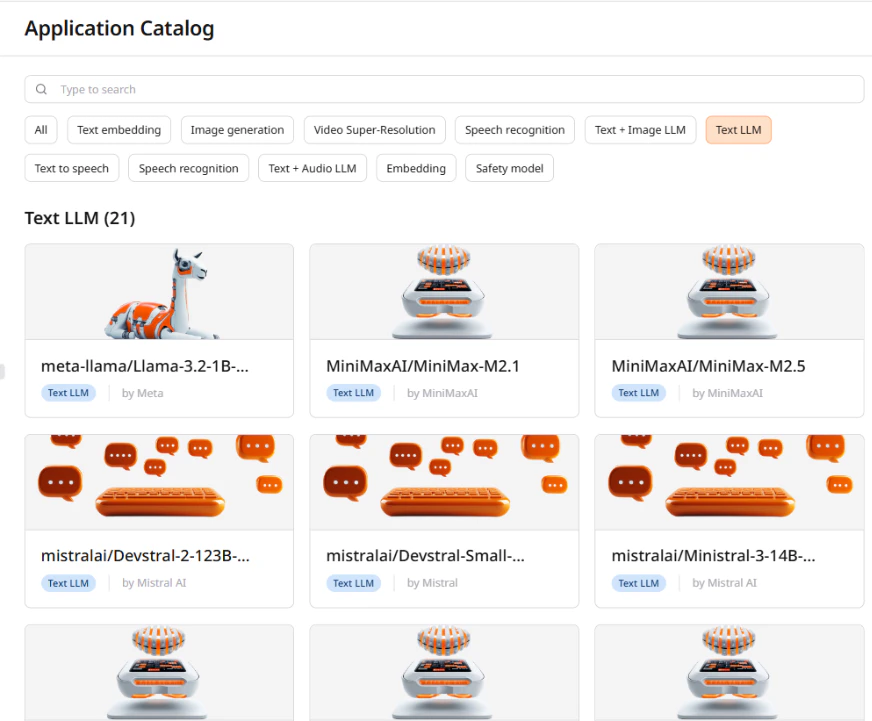Screen dimensions: 872x721
Task: Select Speech recognition chip beside Text to speech
Action: (x=189, y=168)
